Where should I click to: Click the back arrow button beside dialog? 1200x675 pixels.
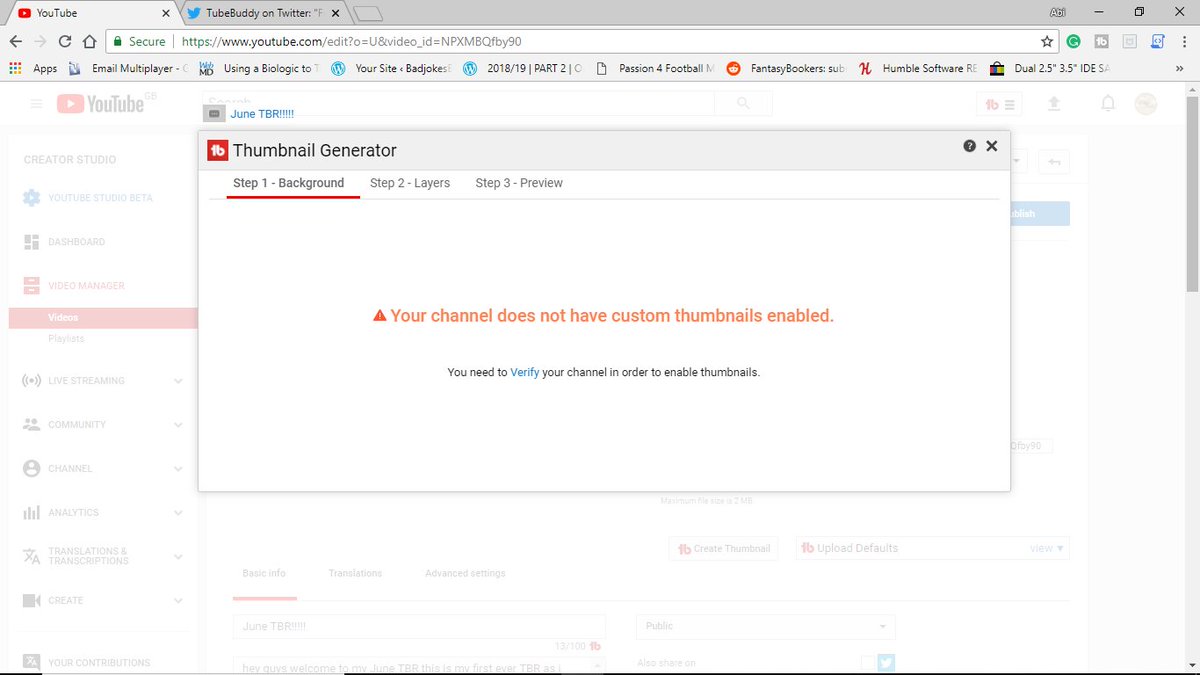pos(1052,161)
